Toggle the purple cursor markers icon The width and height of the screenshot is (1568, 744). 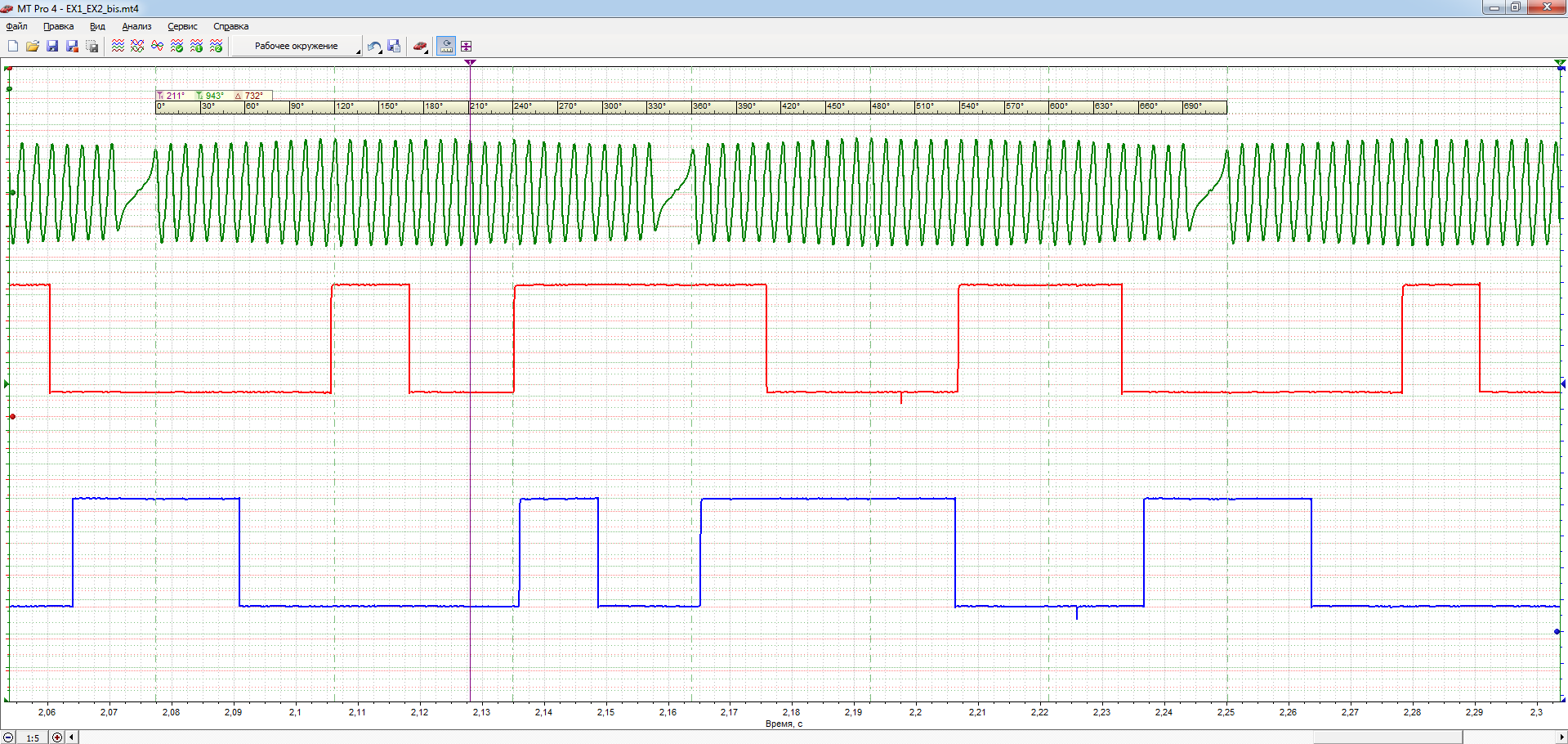[467, 46]
